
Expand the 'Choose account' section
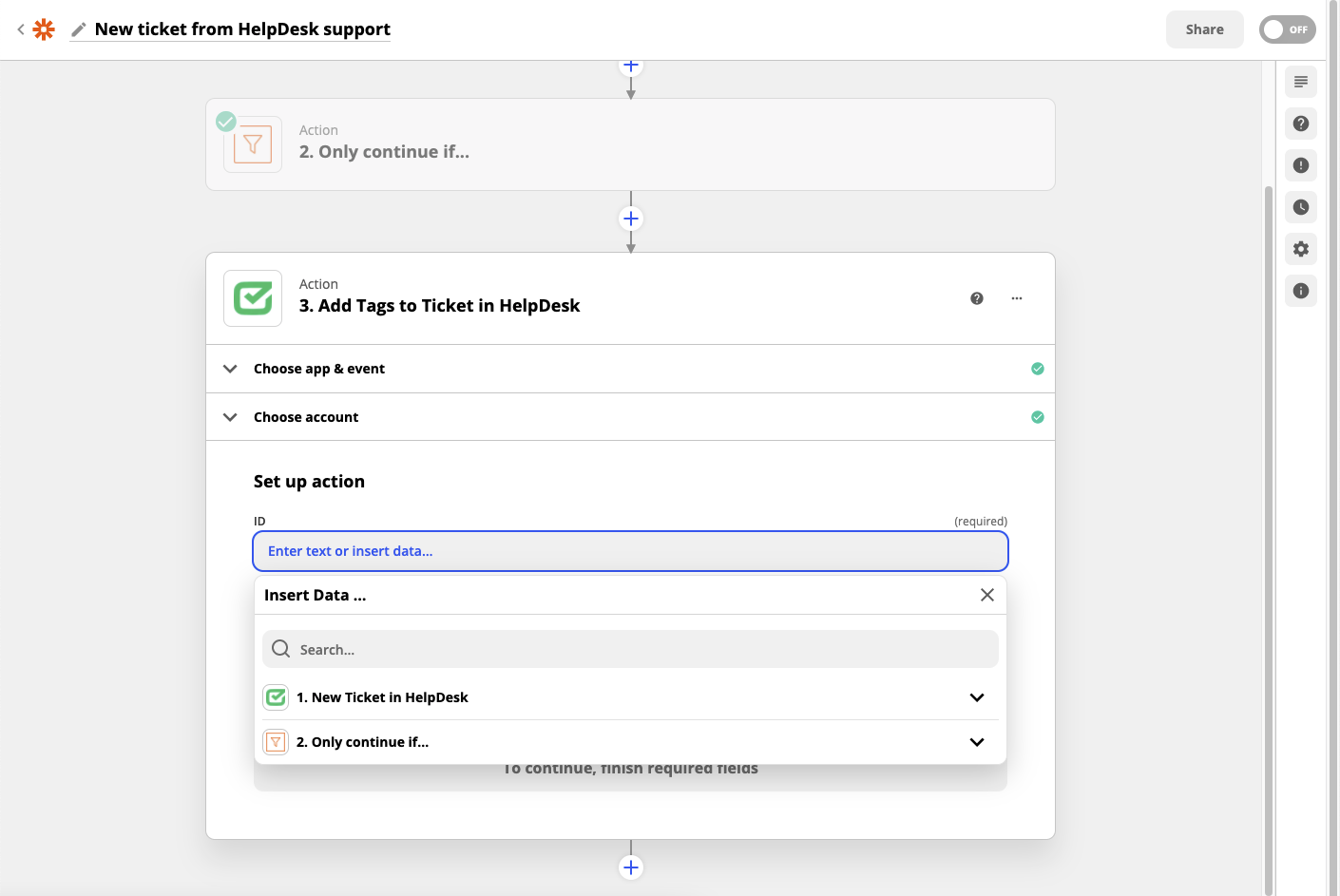(x=630, y=417)
